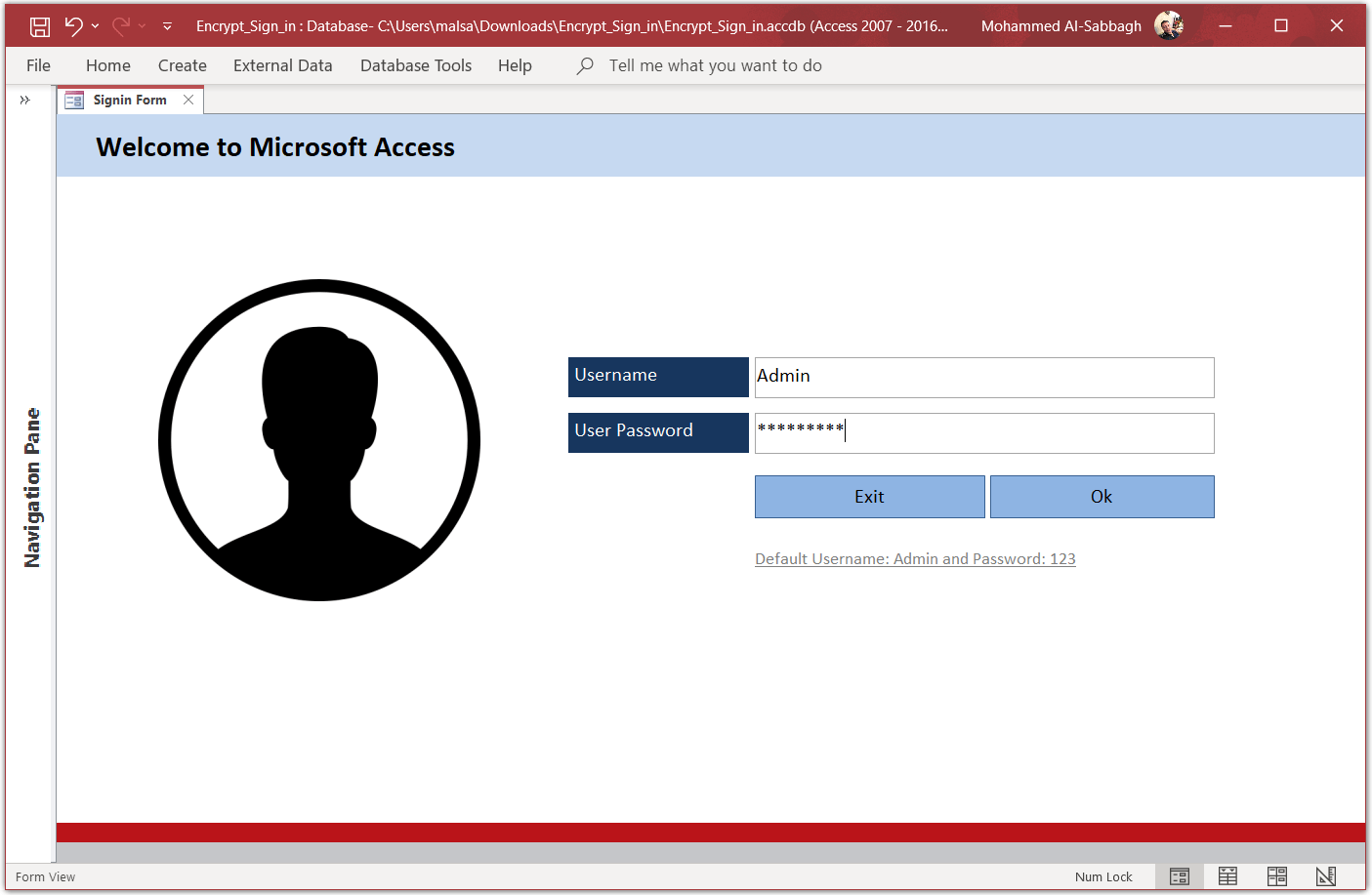Switch to Form View in status bar

point(1180,876)
